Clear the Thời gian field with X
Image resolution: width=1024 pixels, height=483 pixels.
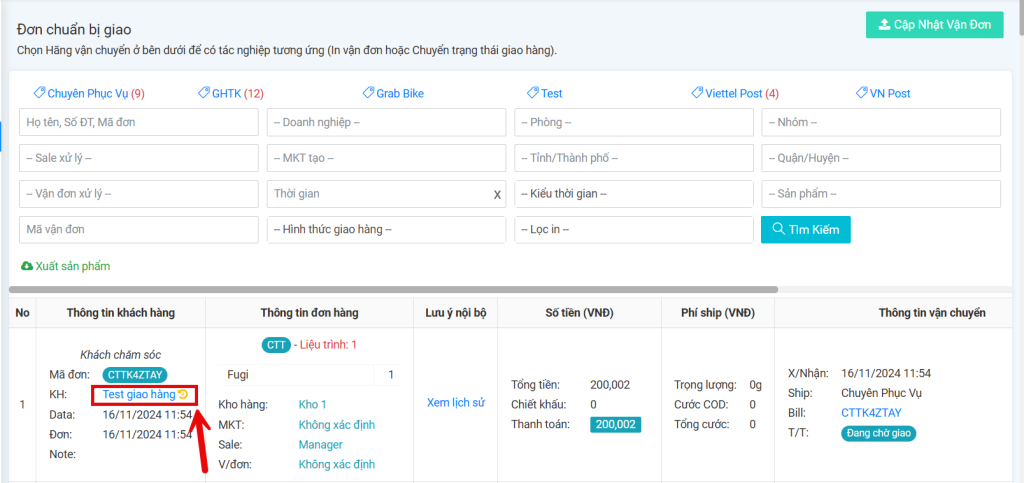coord(497,194)
